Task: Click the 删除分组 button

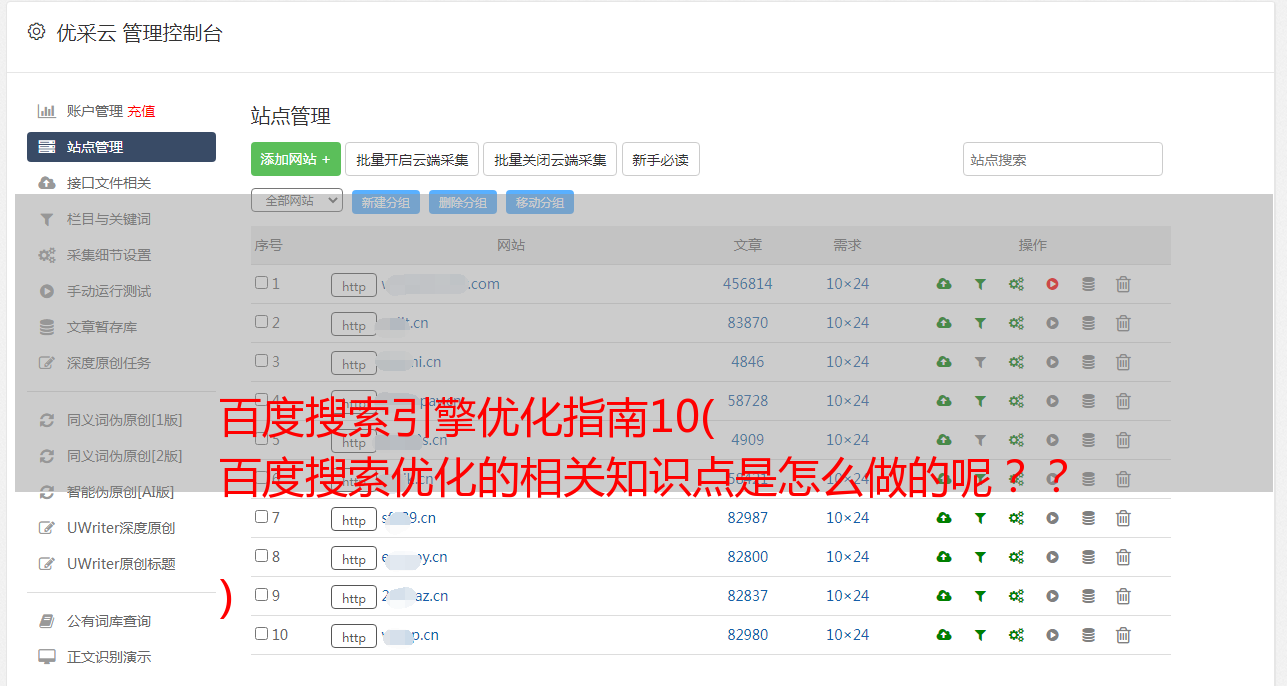Action: point(463,202)
